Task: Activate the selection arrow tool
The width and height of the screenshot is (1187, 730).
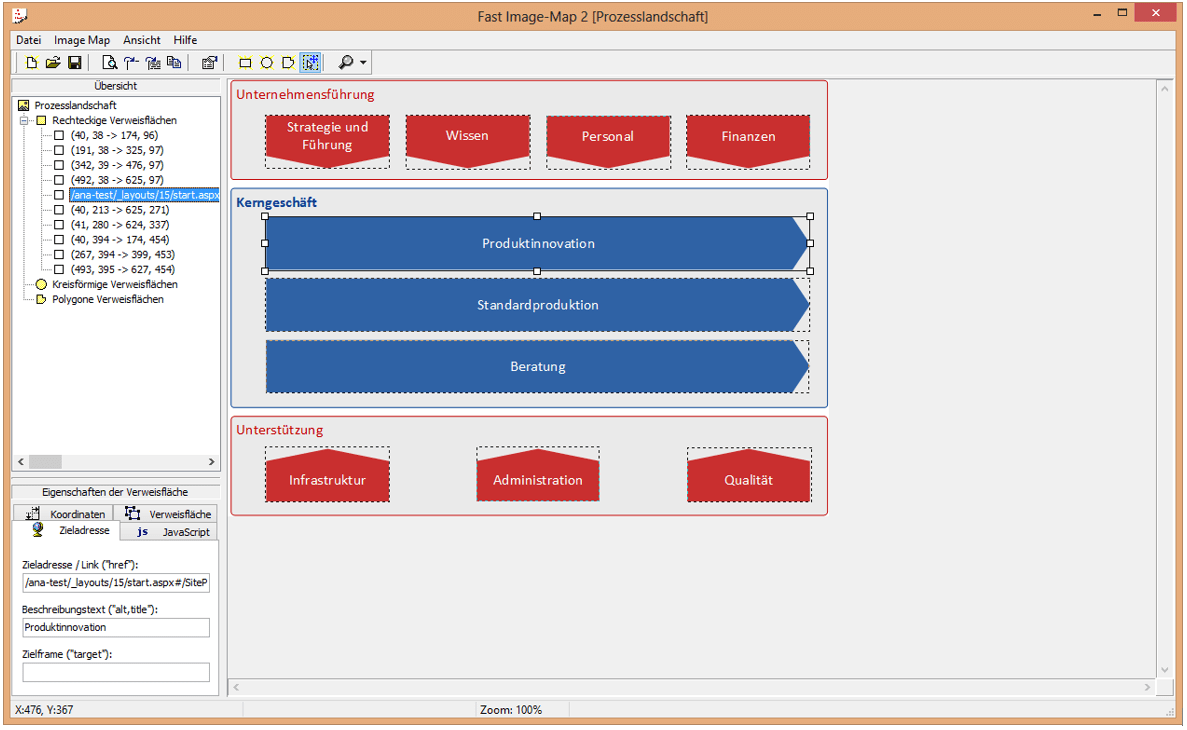Action: (310, 62)
